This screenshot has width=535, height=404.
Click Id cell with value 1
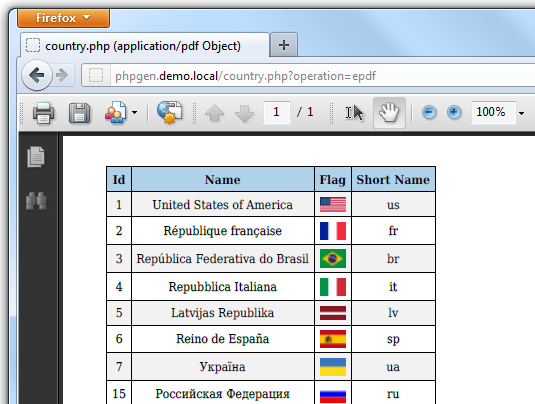tap(119, 204)
